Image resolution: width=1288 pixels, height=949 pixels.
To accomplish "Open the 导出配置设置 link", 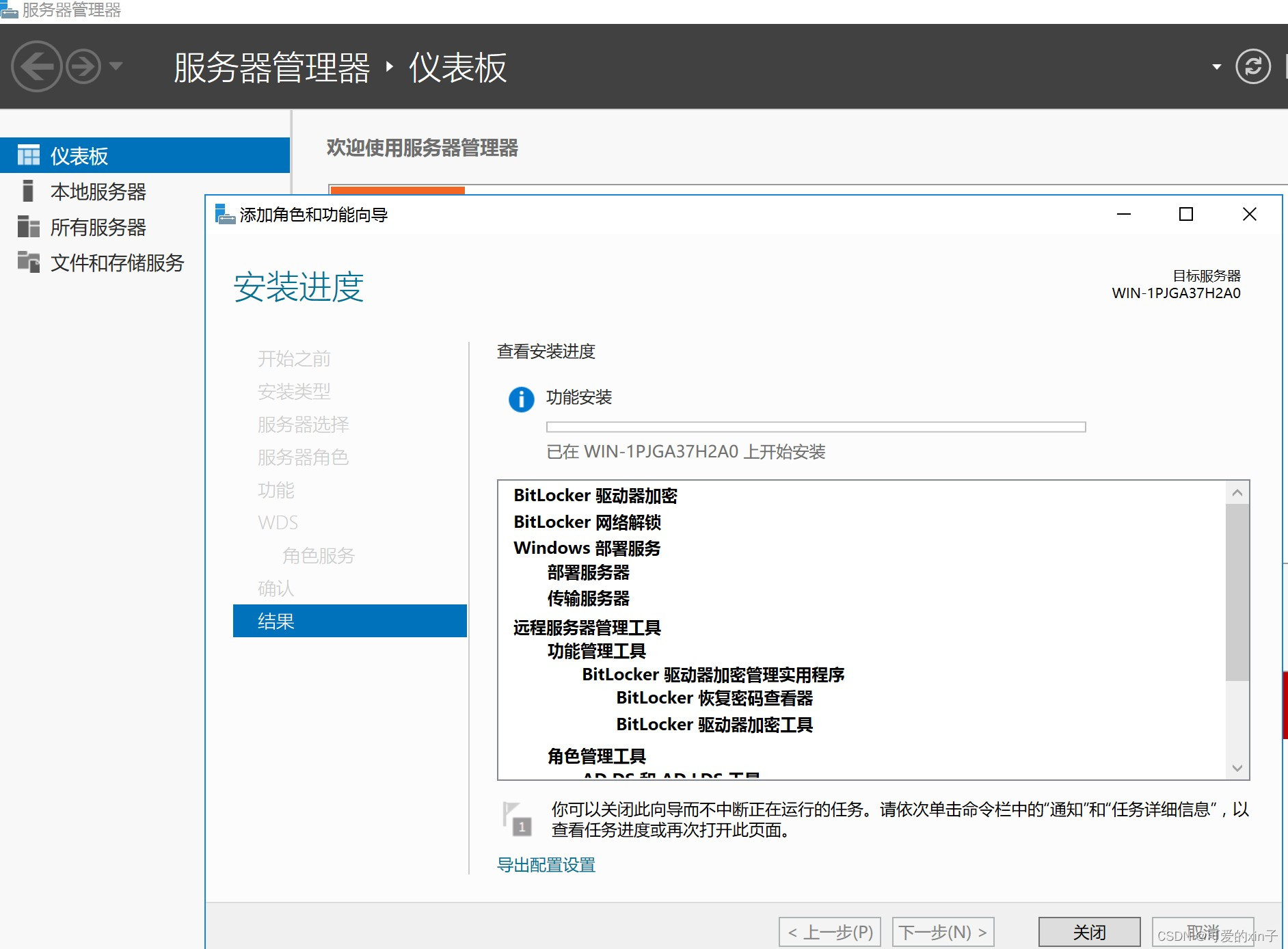I will click(546, 865).
